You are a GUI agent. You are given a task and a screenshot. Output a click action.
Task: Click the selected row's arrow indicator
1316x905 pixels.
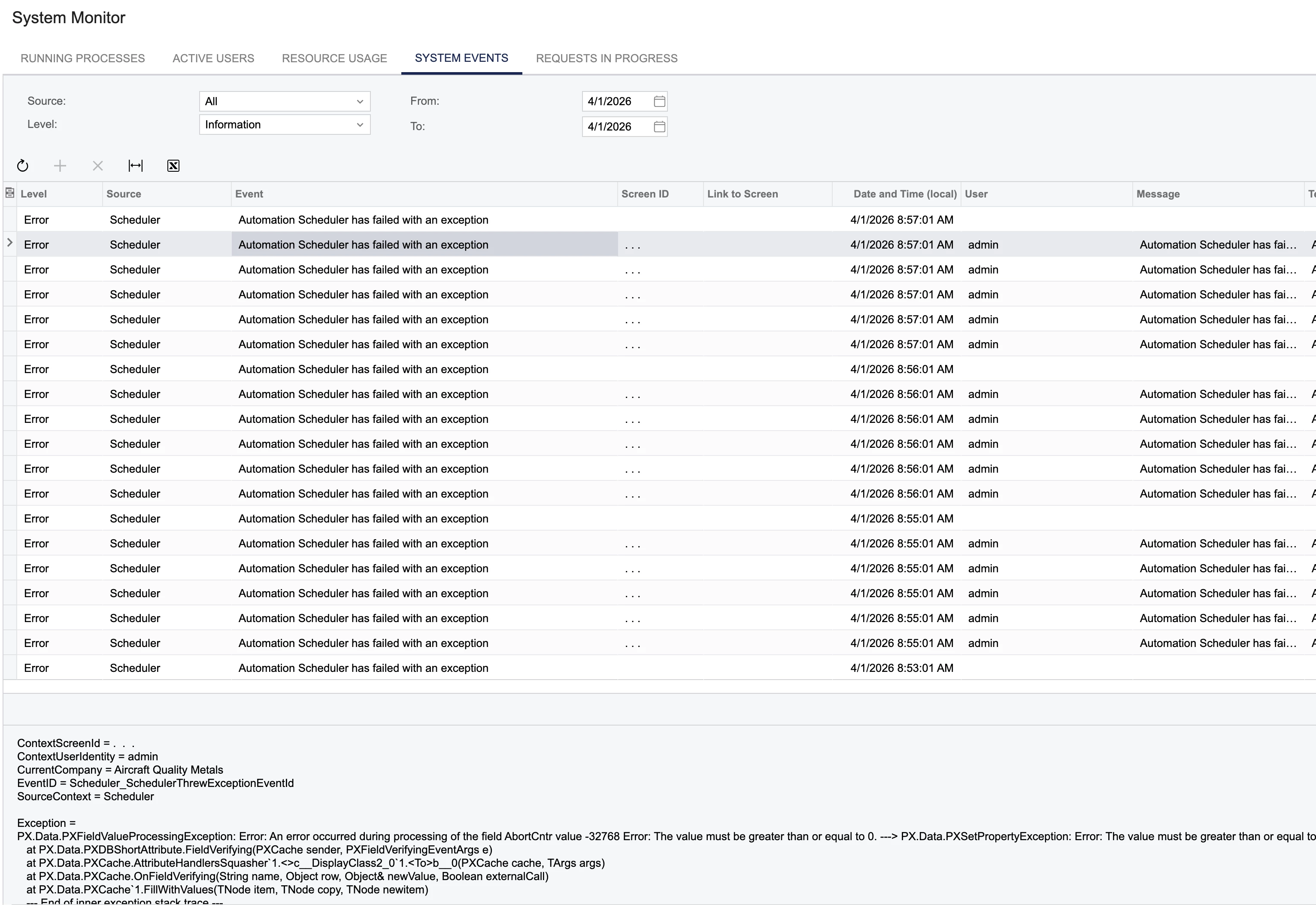pos(9,243)
